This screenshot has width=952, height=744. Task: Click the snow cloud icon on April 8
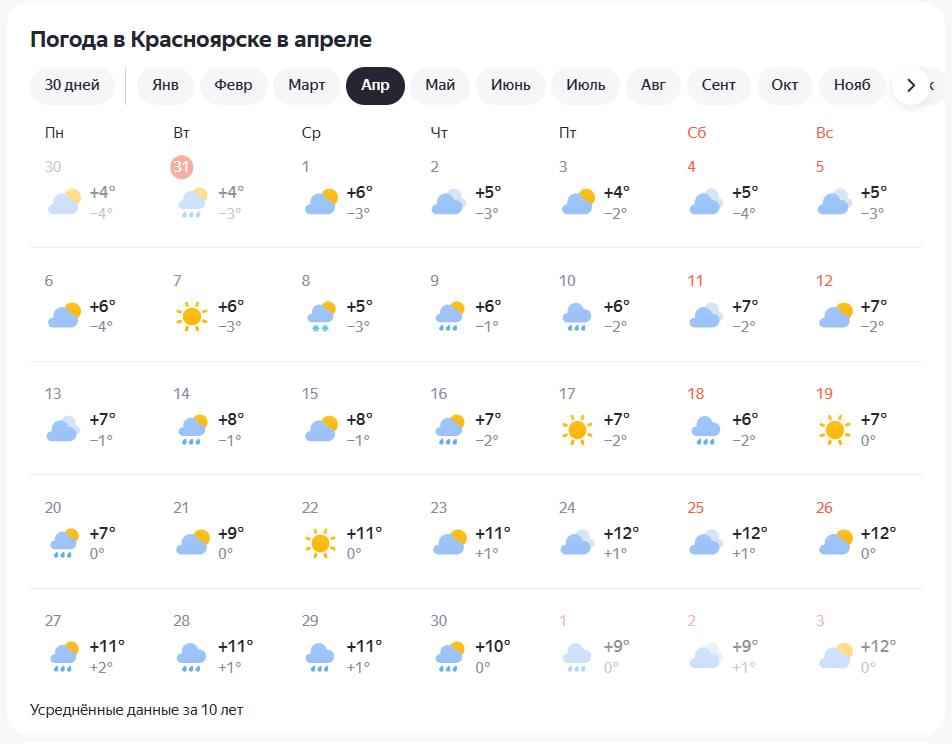[x=320, y=316]
